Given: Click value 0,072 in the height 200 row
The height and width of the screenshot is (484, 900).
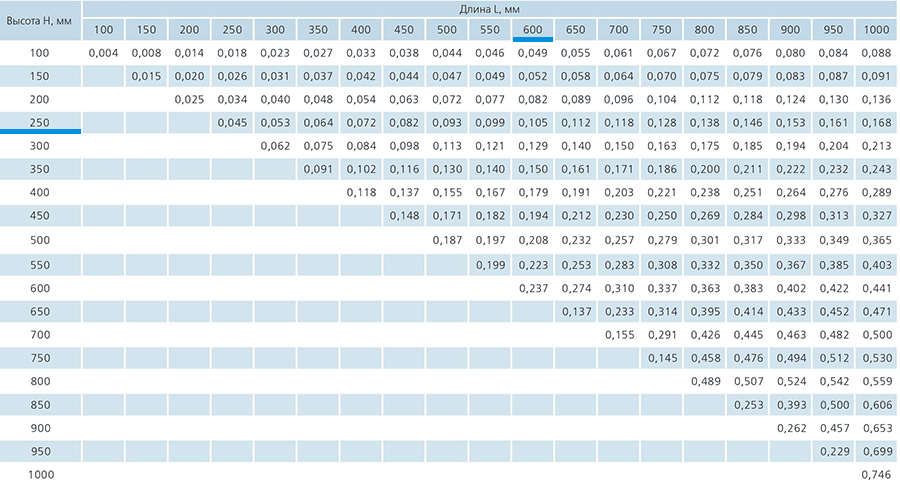Looking at the screenshot, I should 447,100.
